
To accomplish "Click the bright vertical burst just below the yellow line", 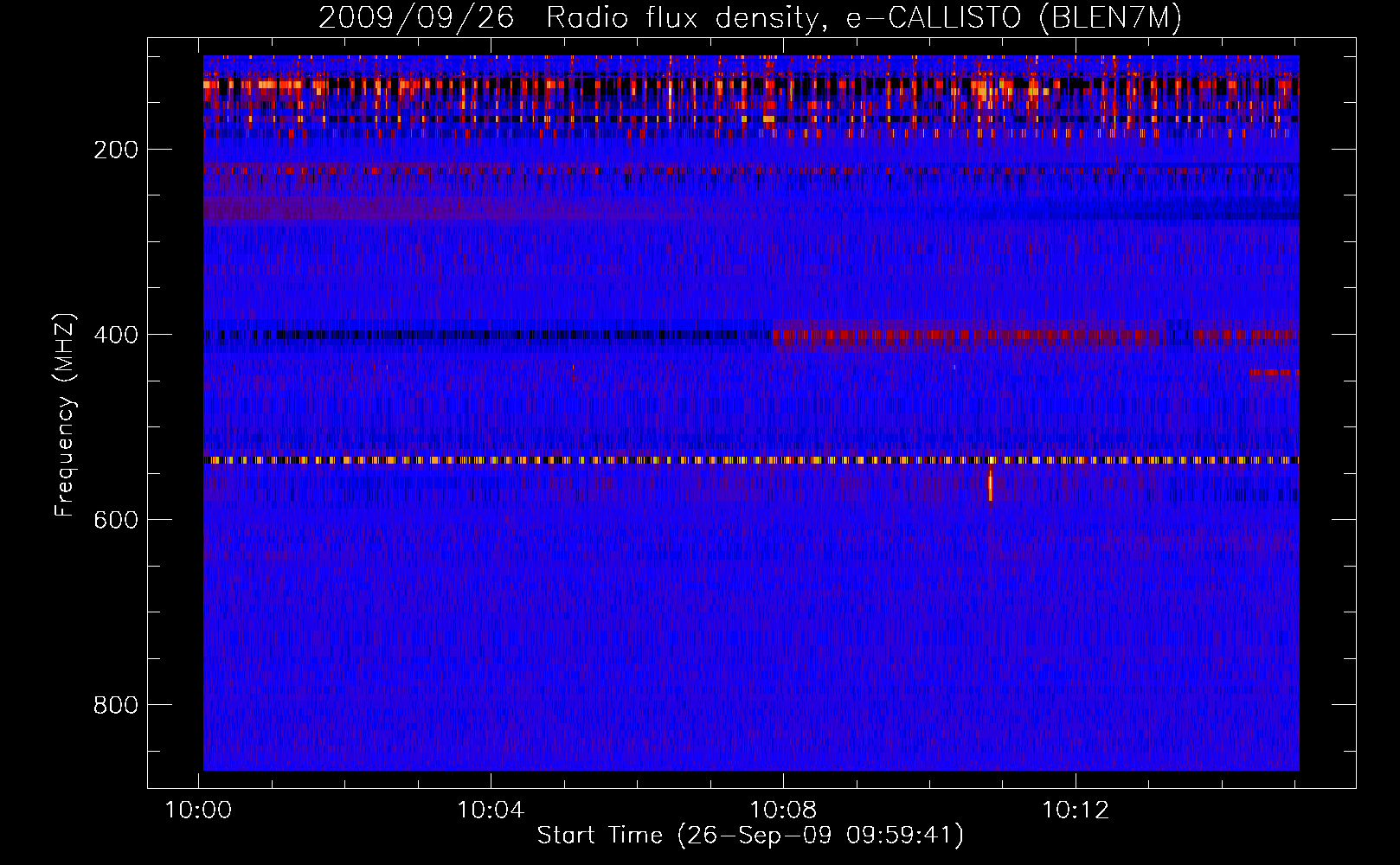I will 990,485.
